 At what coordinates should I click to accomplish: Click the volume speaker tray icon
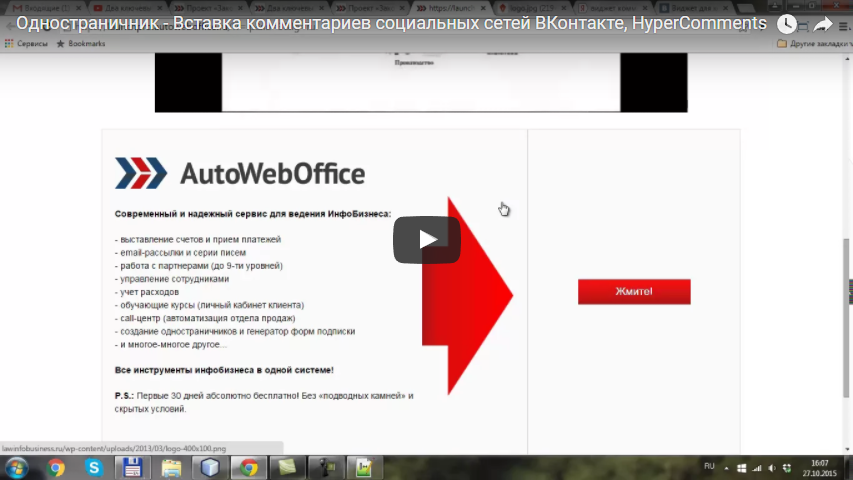772,468
